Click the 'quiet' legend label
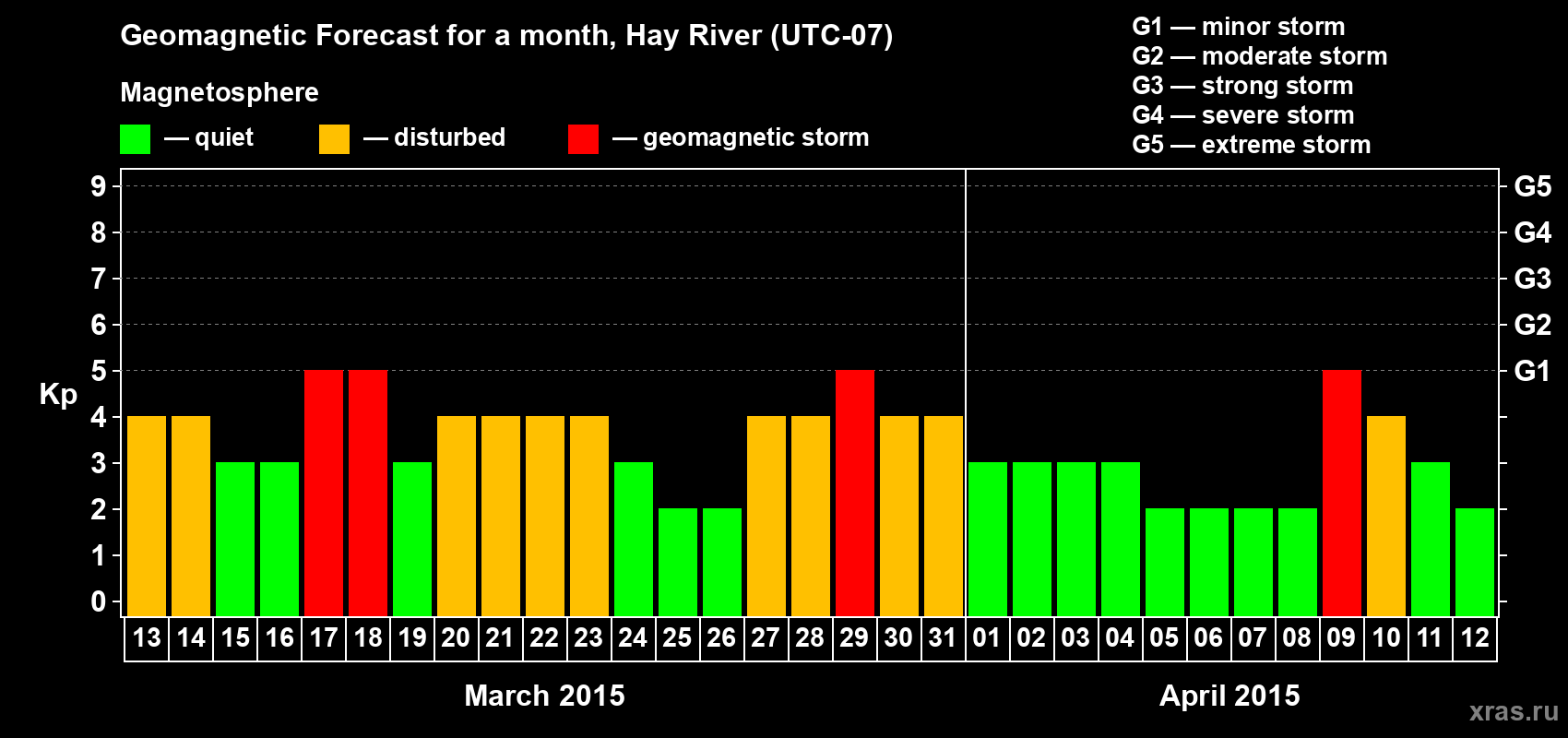This screenshot has width=1568, height=738. pyautogui.click(x=224, y=138)
